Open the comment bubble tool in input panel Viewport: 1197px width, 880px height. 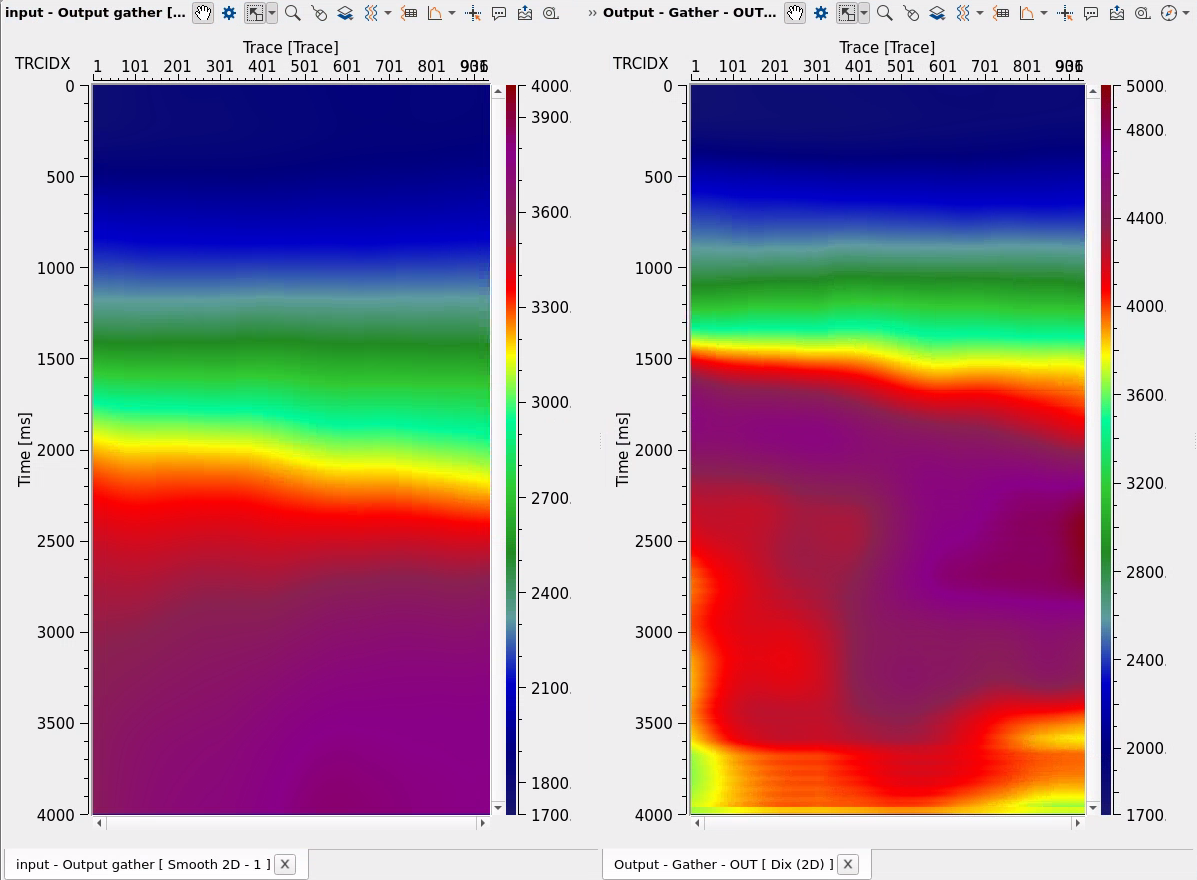click(x=499, y=13)
